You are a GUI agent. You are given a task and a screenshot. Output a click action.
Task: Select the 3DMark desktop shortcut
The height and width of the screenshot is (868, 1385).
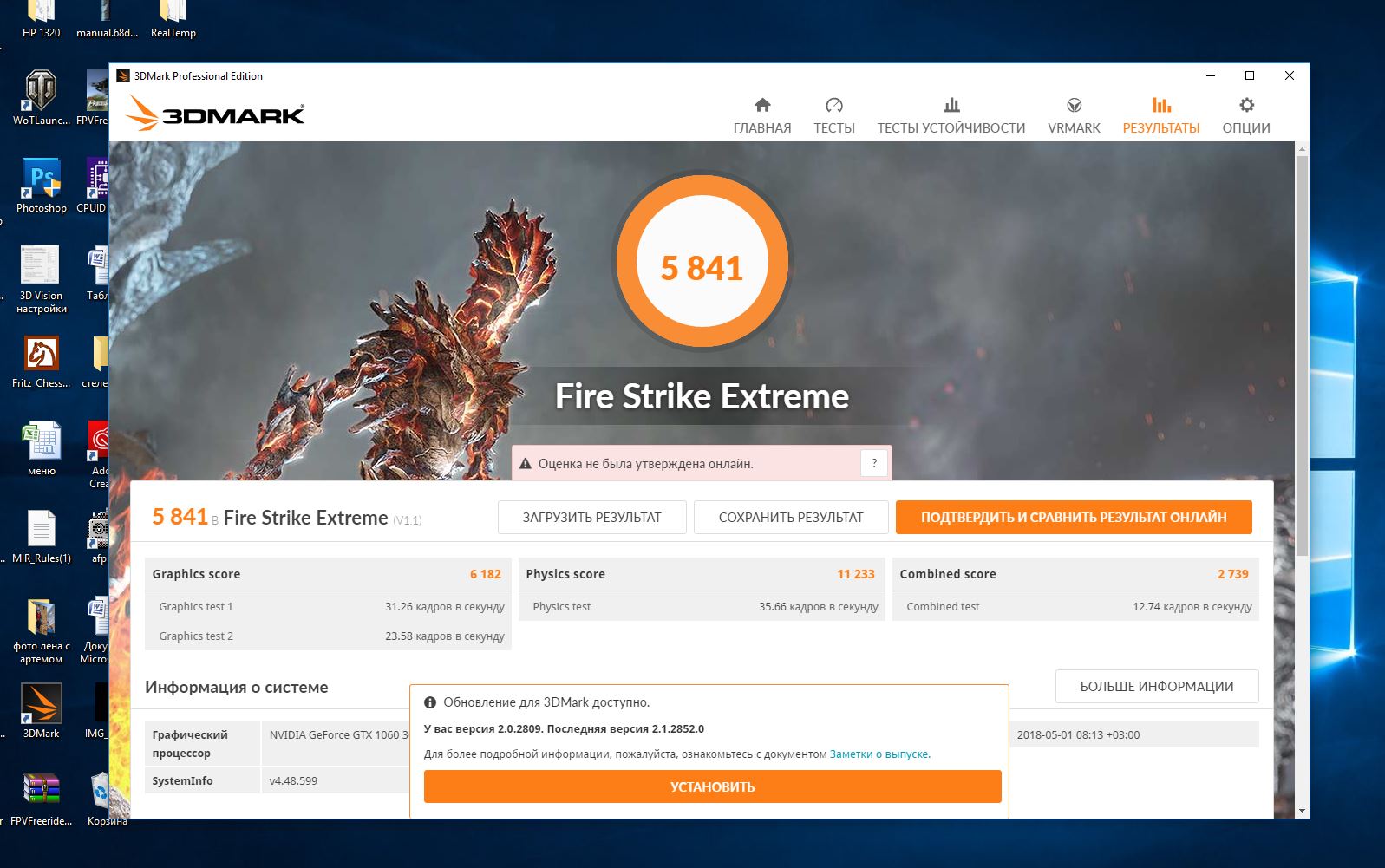pos(41,710)
